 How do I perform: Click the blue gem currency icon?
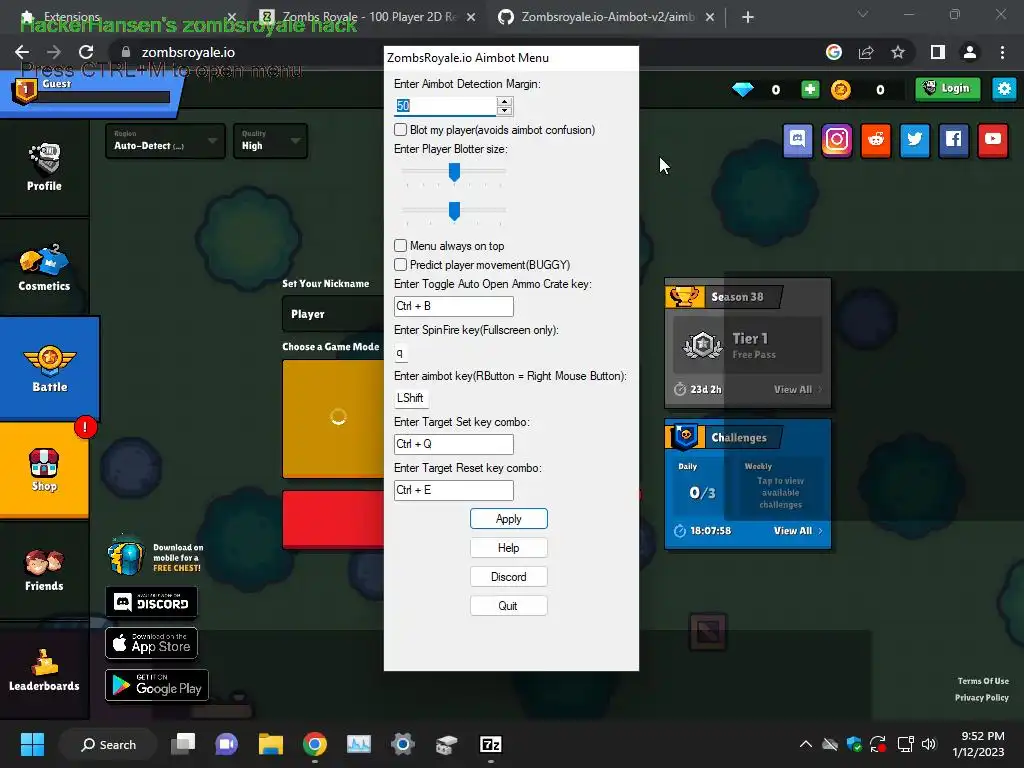click(x=743, y=89)
